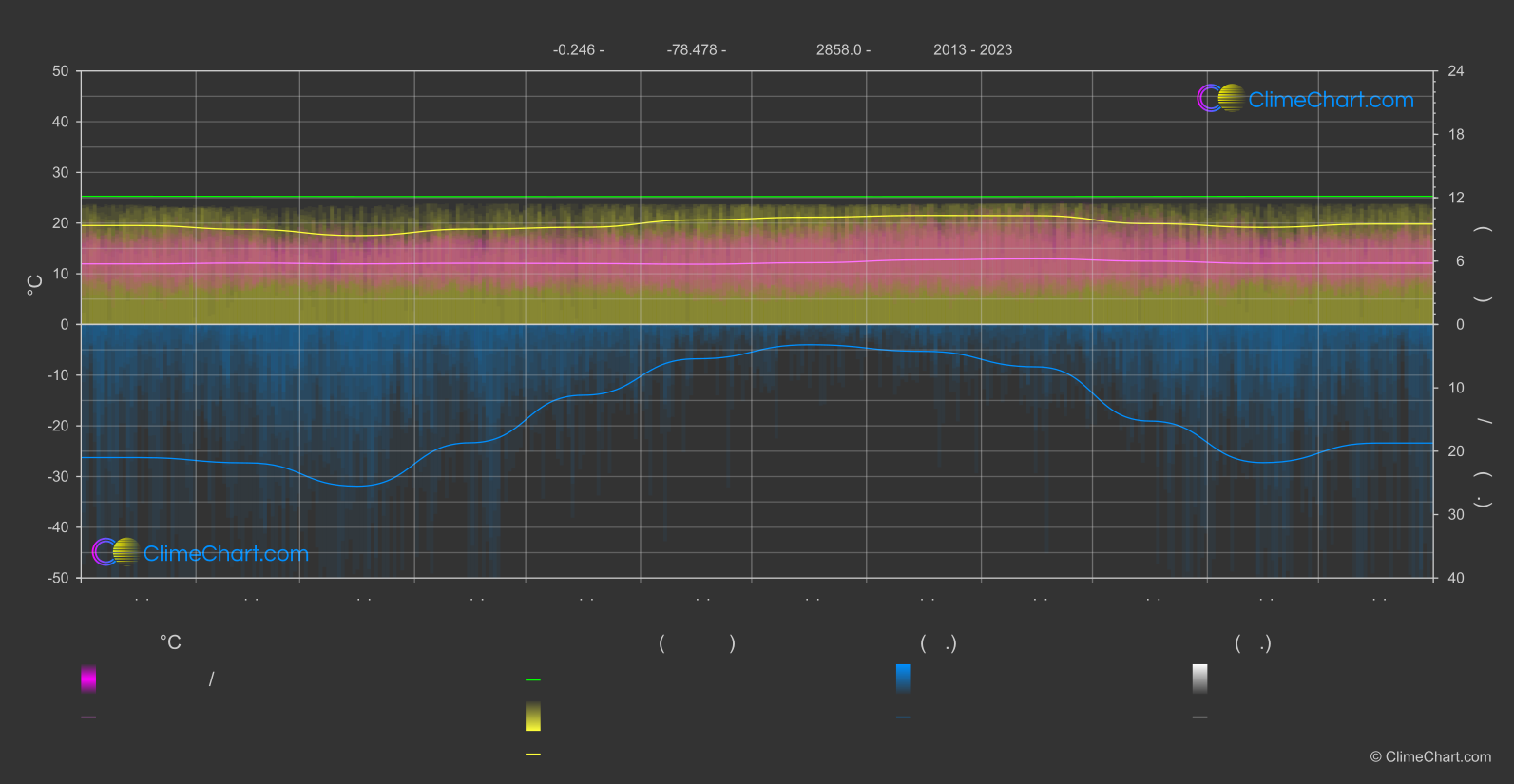Click the °C legend heading above magenta swatch
Viewport: 1514px width, 784px height.
(170, 643)
